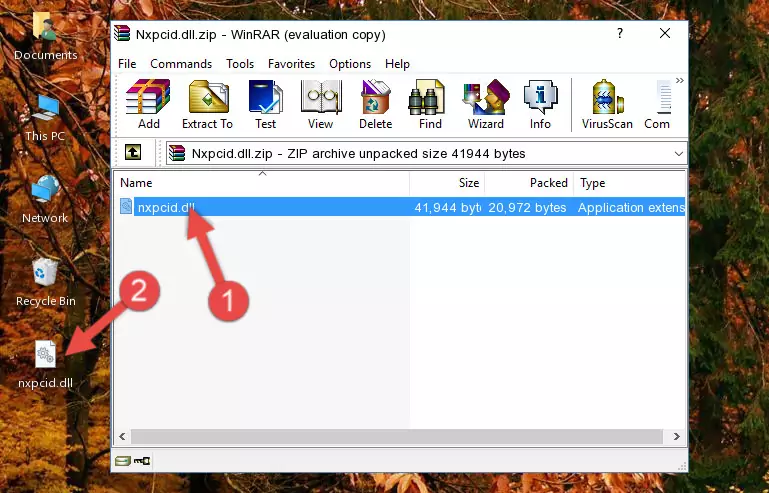Click the 20,972 bytes packed value
Image resolution: width=769 pixels, height=493 pixels.
pos(527,208)
